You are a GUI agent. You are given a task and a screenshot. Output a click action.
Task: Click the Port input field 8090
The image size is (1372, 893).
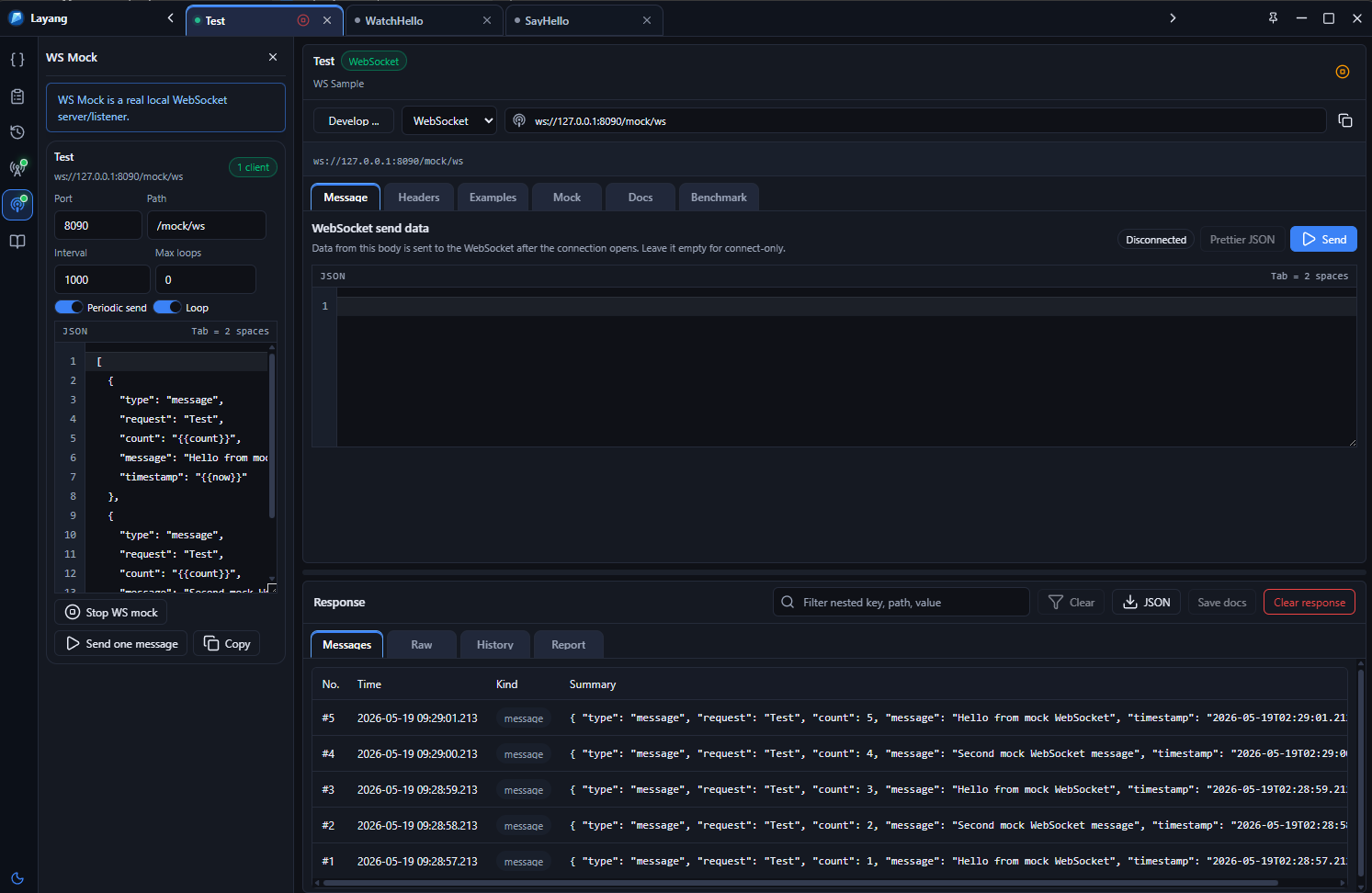(x=98, y=225)
